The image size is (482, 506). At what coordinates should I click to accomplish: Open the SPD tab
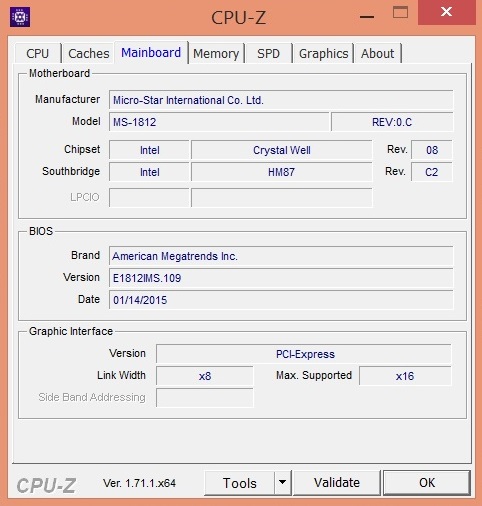coord(268,53)
